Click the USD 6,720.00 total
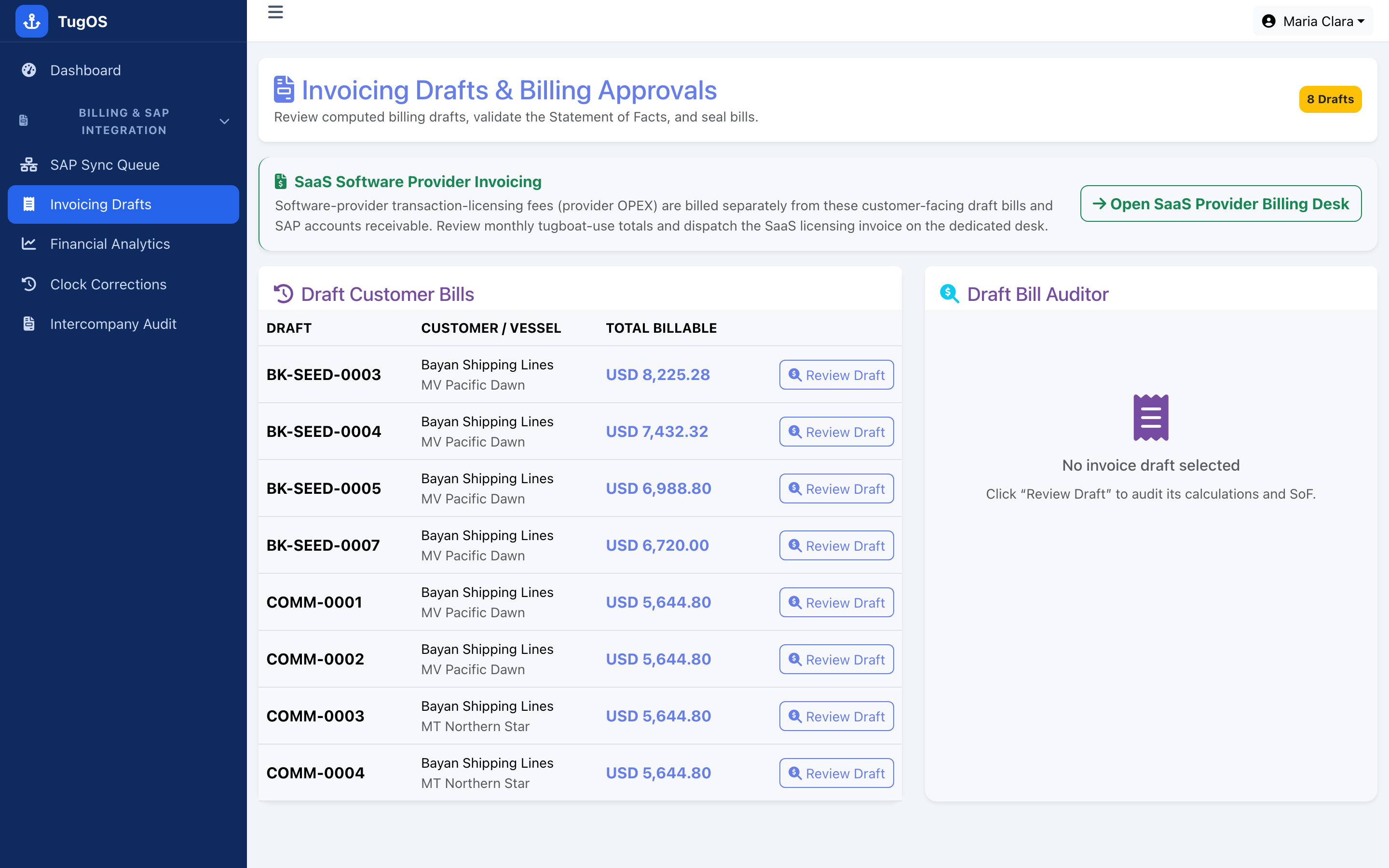 click(657, 545)
